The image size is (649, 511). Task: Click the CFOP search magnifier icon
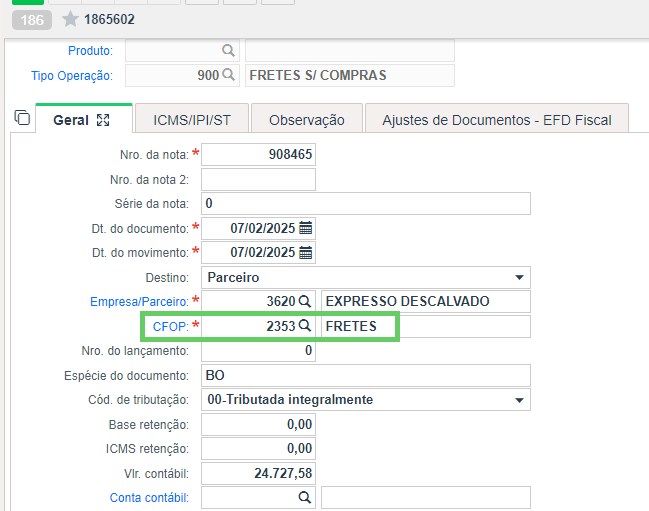pos(305,326)
